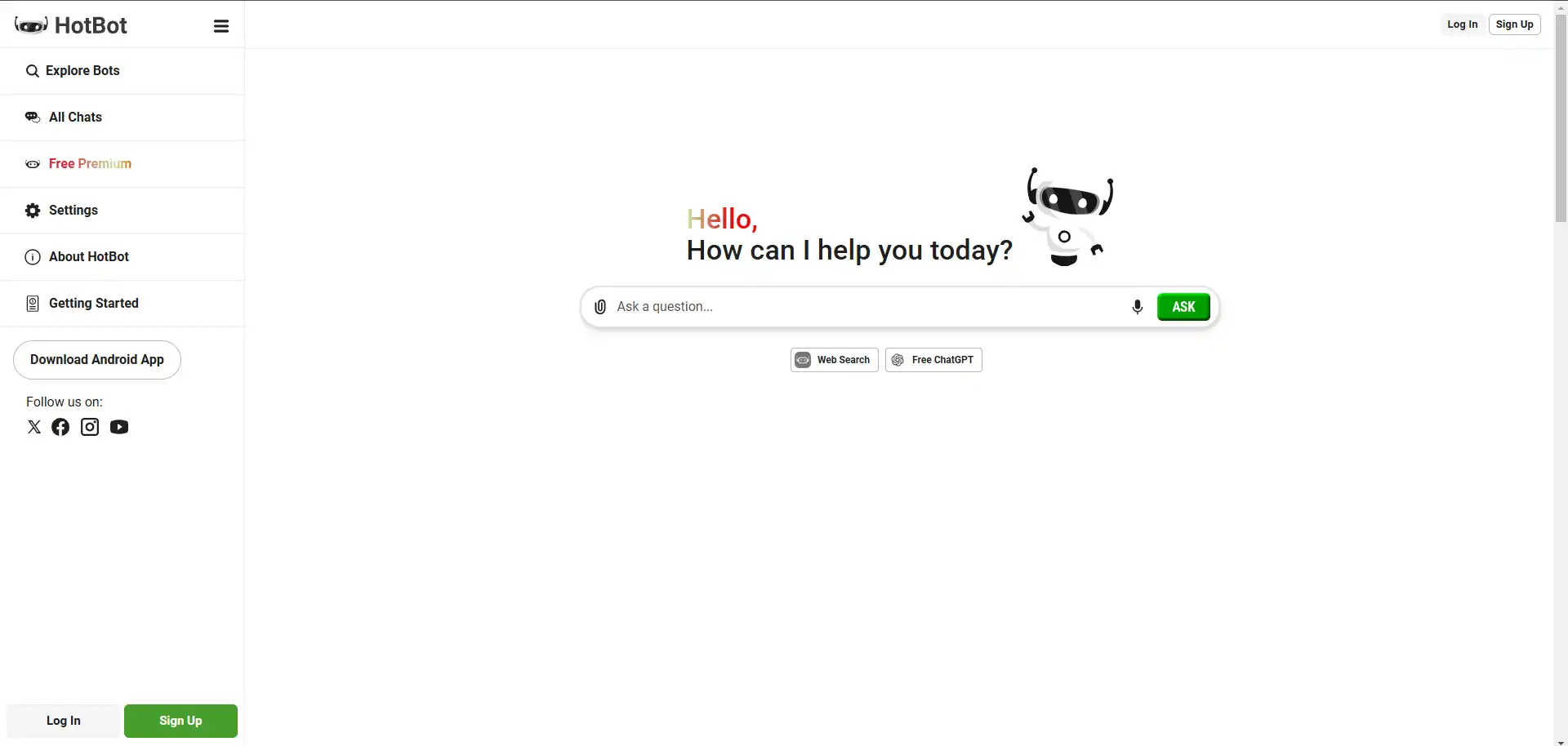The width and height of the screenshot is (1568, 746).
Task: Select the search icon next to Explore Bots
Action: tap(32, 70)
